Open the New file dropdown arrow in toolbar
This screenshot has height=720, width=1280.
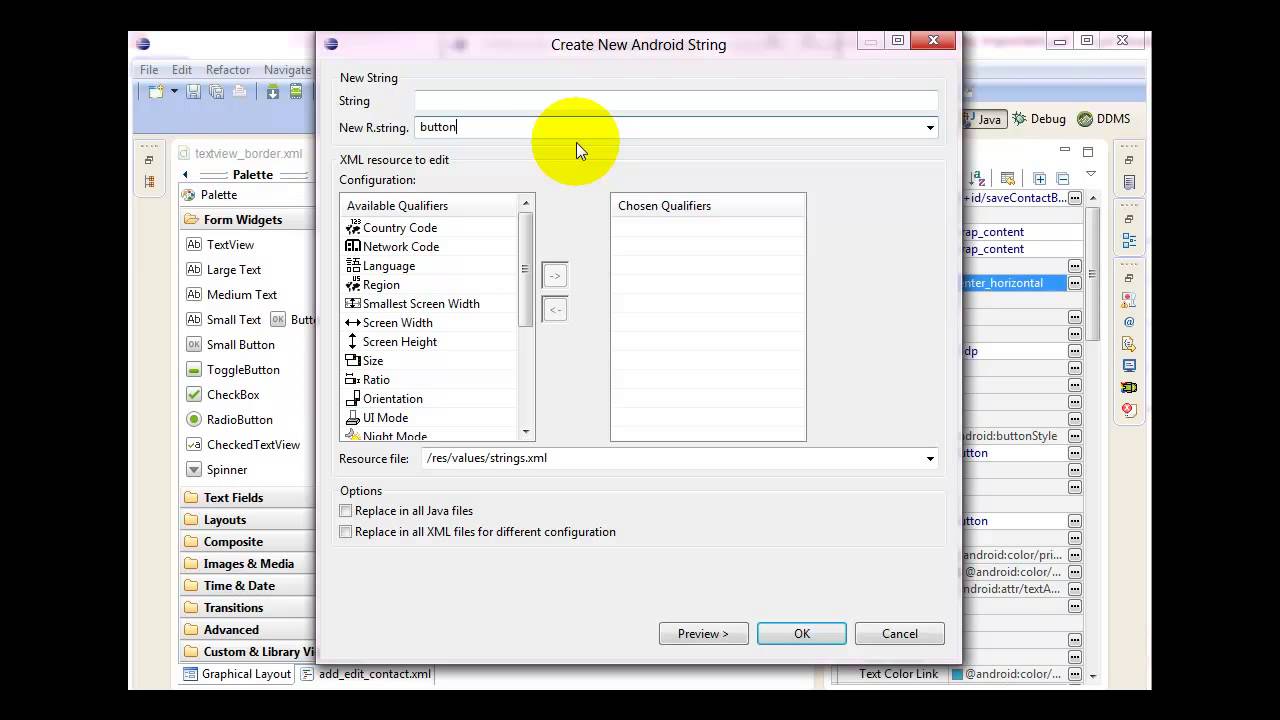pyautogui.click(x=174, y=92)
